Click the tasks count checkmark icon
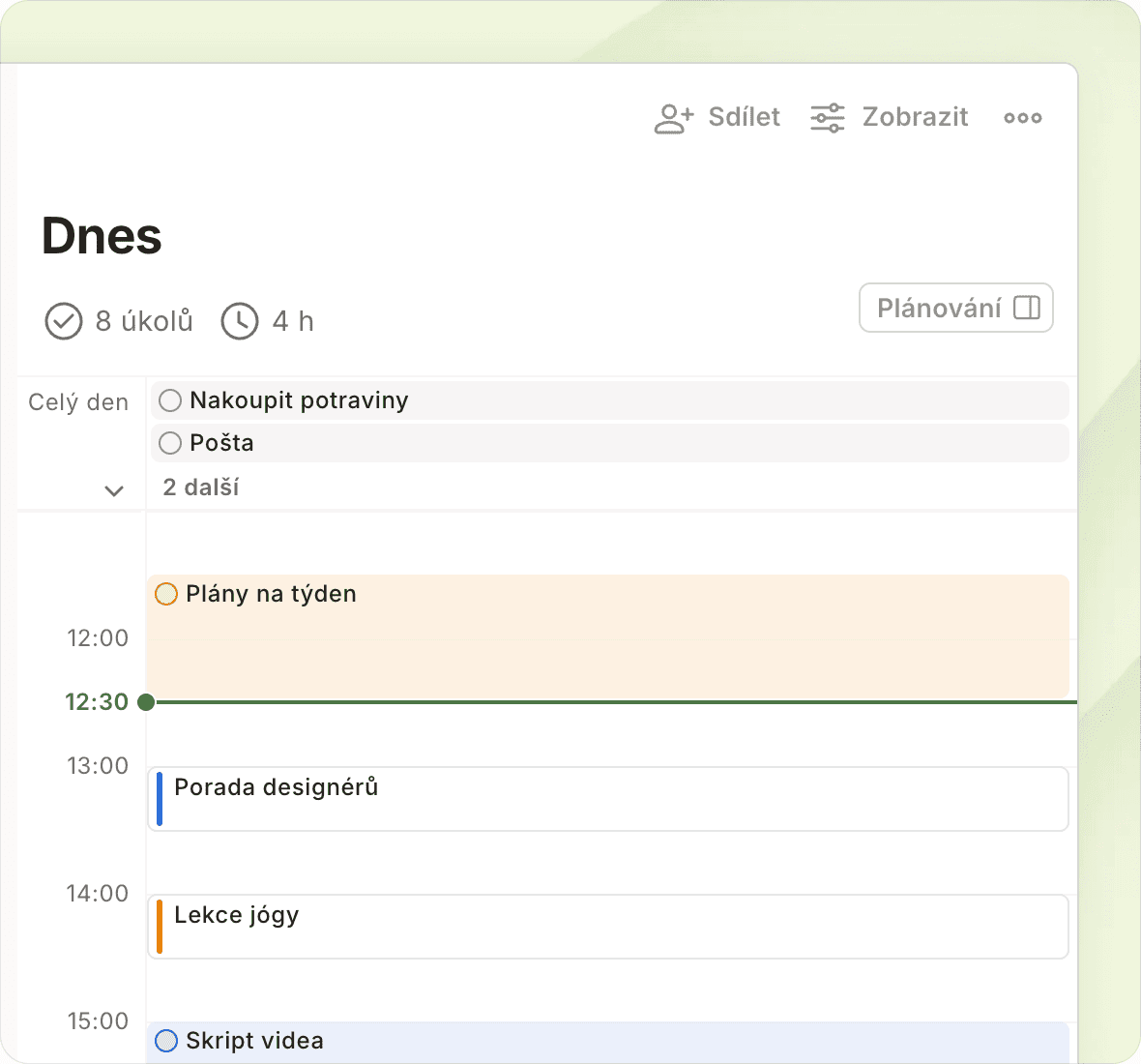Viewport: 1141px width, 1064px height. click(64, 321)
